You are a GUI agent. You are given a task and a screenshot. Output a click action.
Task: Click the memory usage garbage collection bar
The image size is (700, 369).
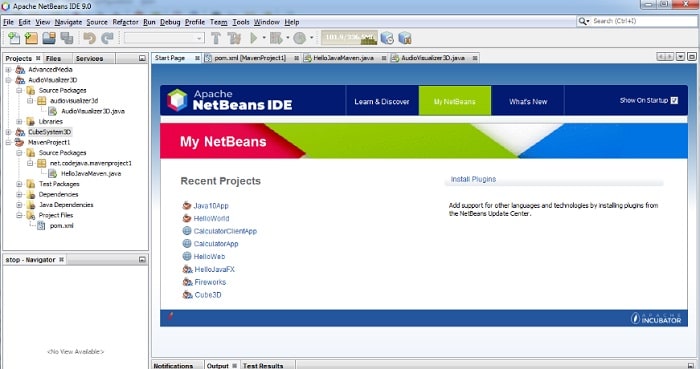pos(349,38)
